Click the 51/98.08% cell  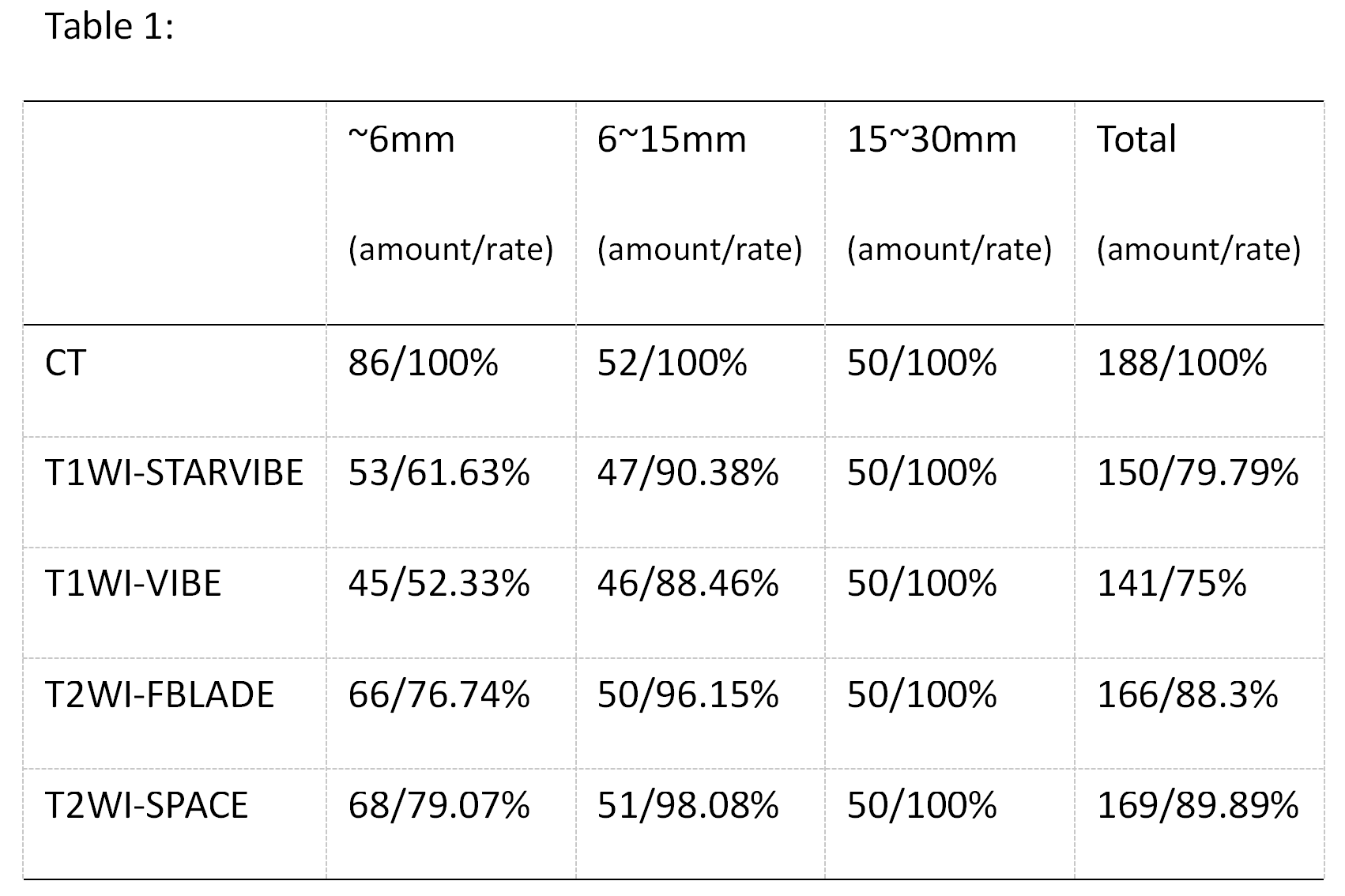coord(688,806)
